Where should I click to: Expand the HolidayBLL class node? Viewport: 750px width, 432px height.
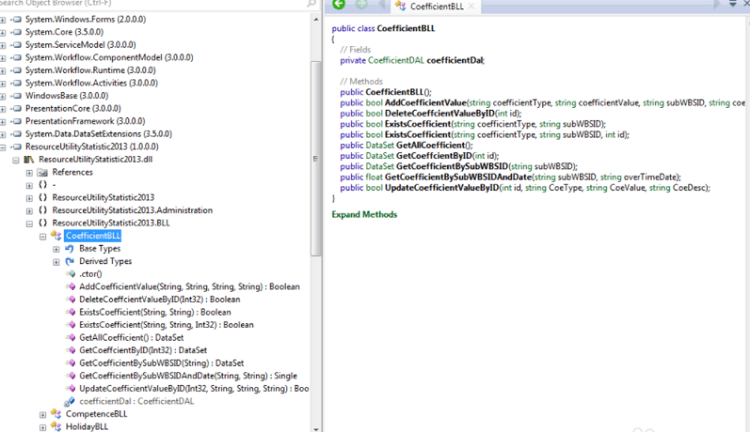[42, 426]
